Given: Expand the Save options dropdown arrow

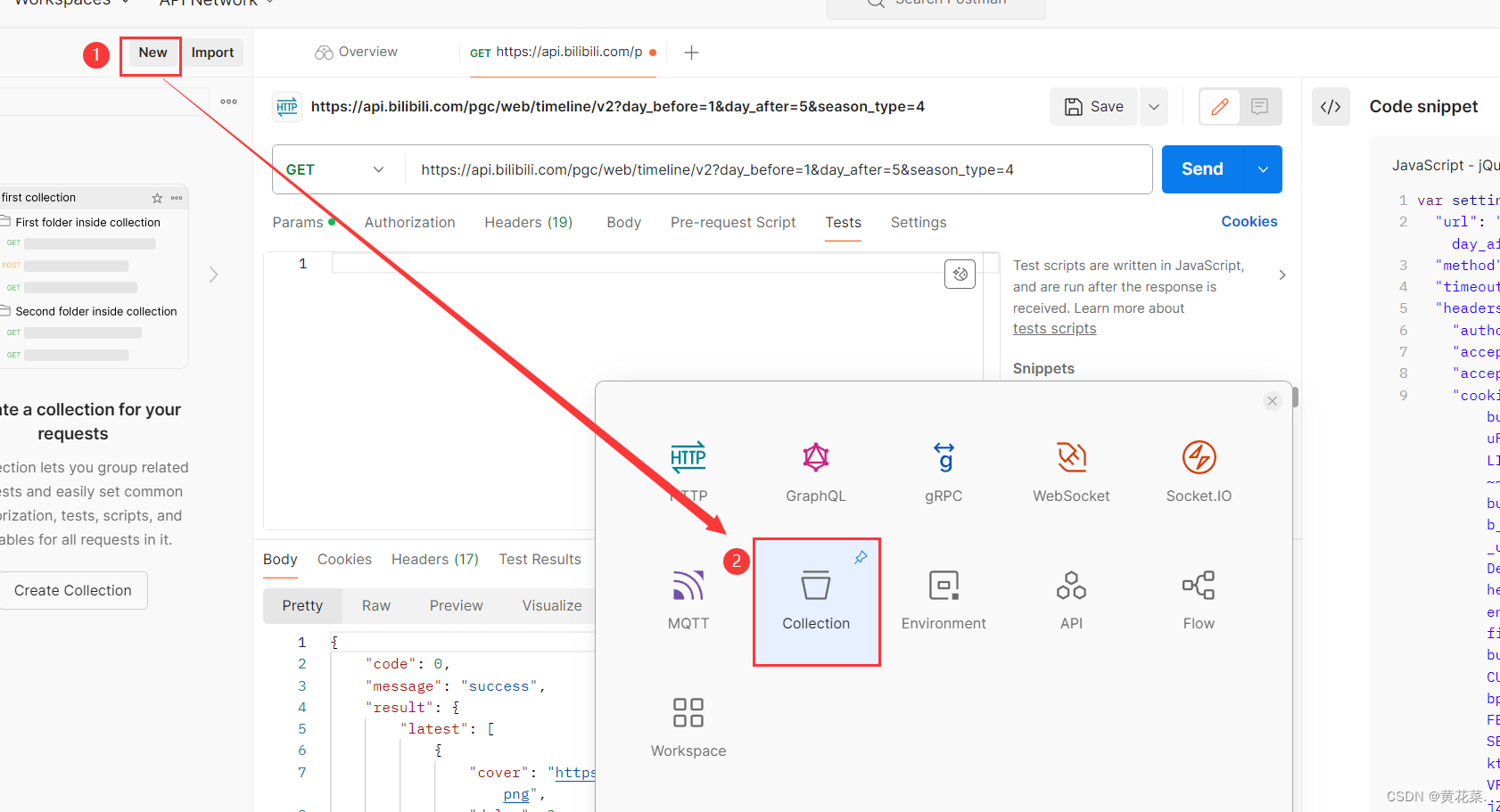Looking at the screenshot, I should pos(1154,107).
